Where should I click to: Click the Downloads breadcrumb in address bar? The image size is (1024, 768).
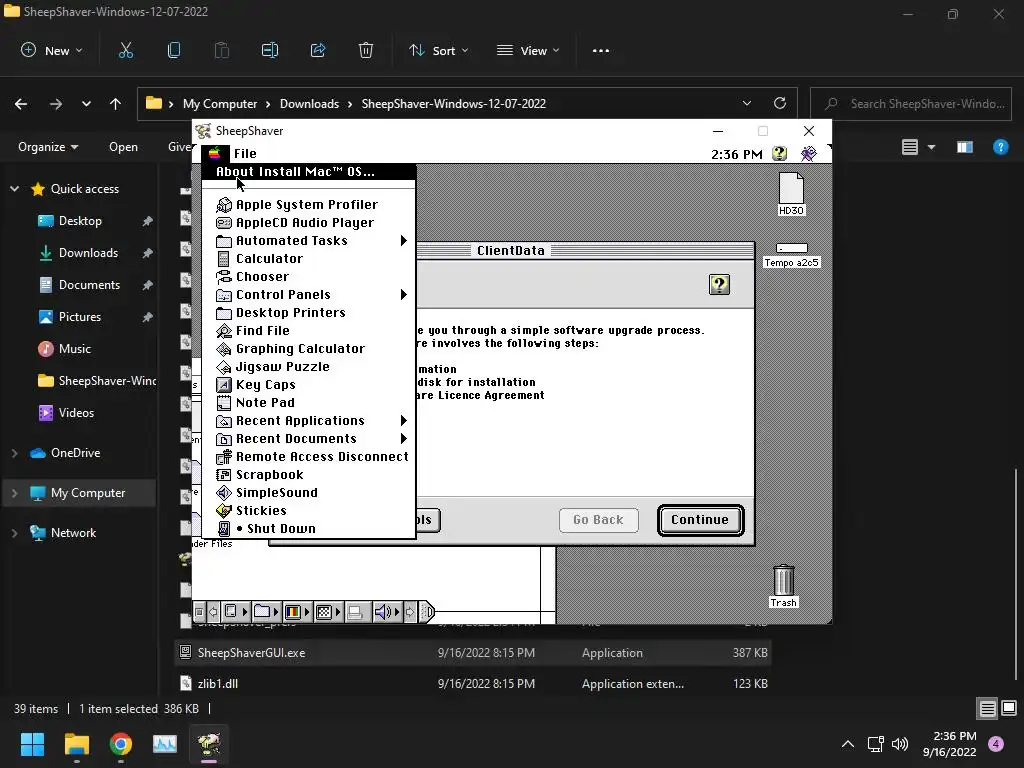310,104
